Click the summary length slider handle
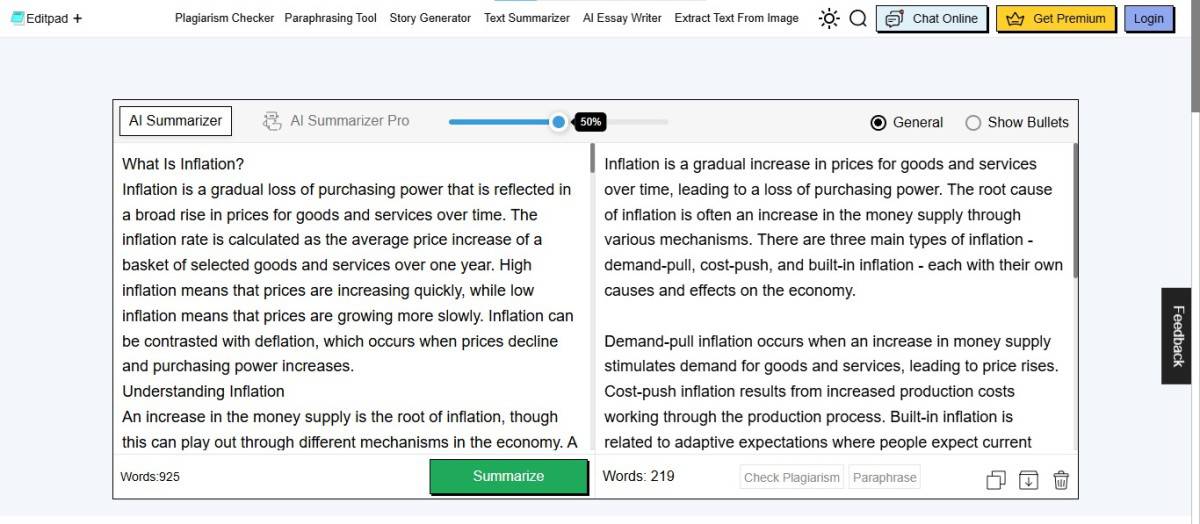The height and width of the screenshot is (524, 1200). [x=559, y=122]
